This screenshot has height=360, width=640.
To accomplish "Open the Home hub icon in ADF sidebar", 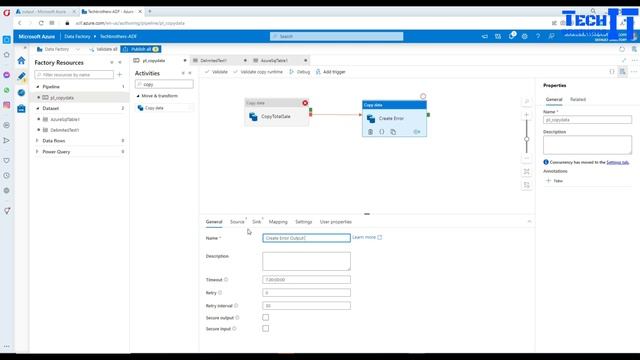I will point(21,61).
